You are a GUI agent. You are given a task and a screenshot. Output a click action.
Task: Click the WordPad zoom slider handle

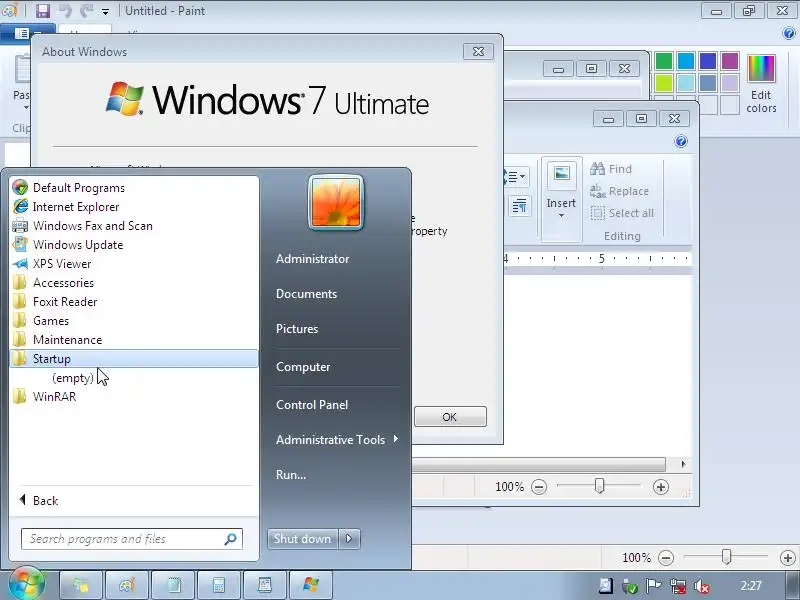tap(599, 486)
